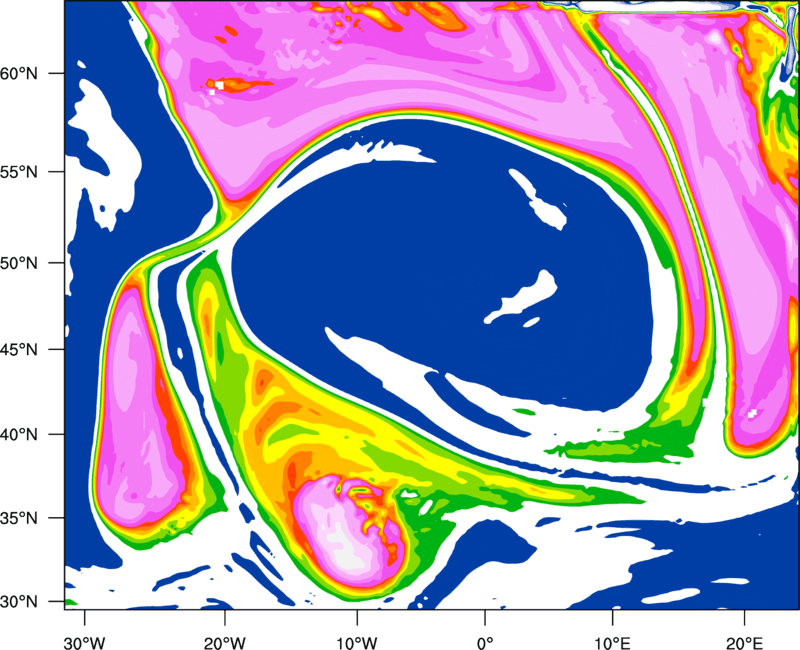Click the 50°N latitude axis label
Viewport: 800px width, 650px height.
19,263
